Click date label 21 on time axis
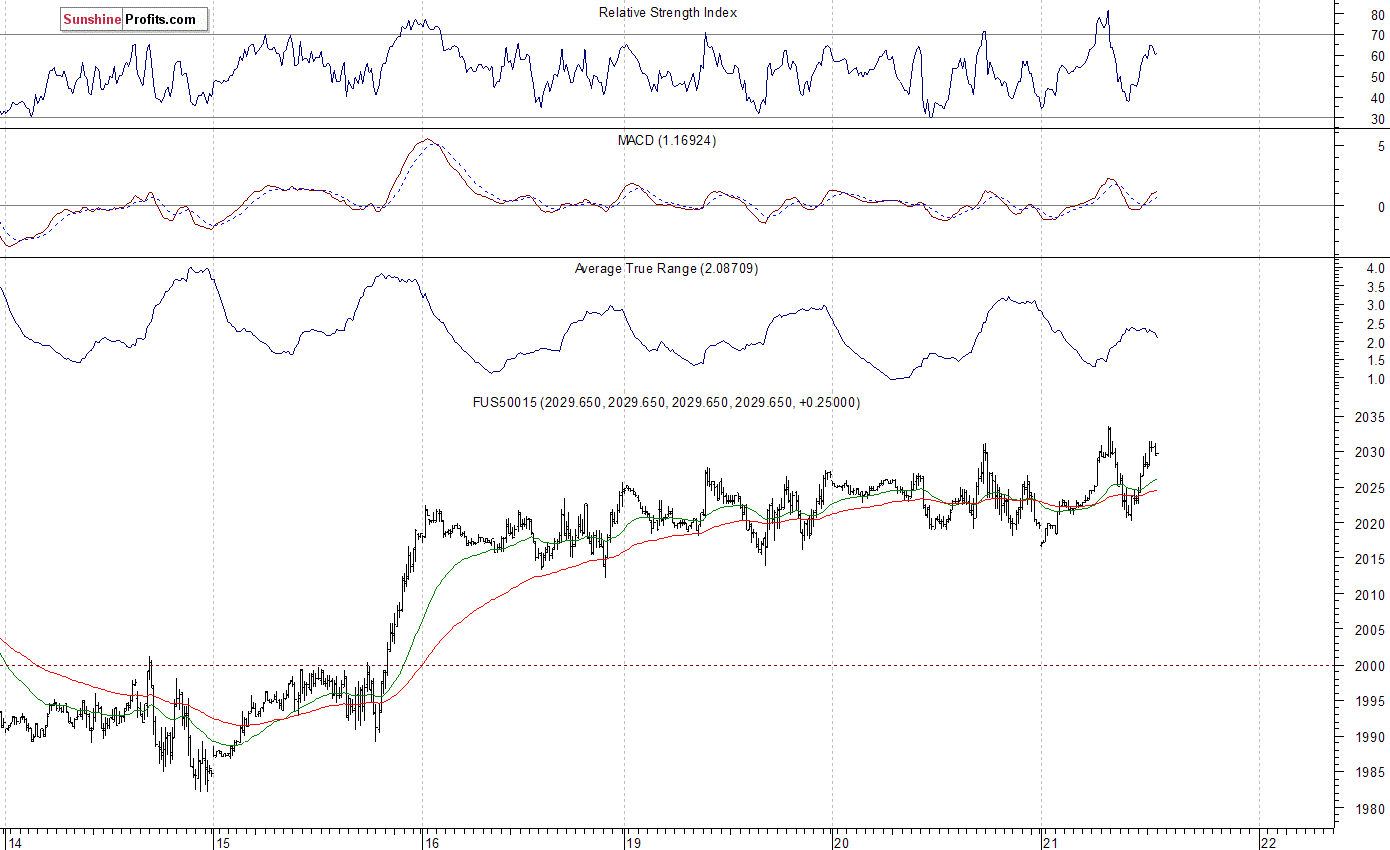 point(1051,842)
